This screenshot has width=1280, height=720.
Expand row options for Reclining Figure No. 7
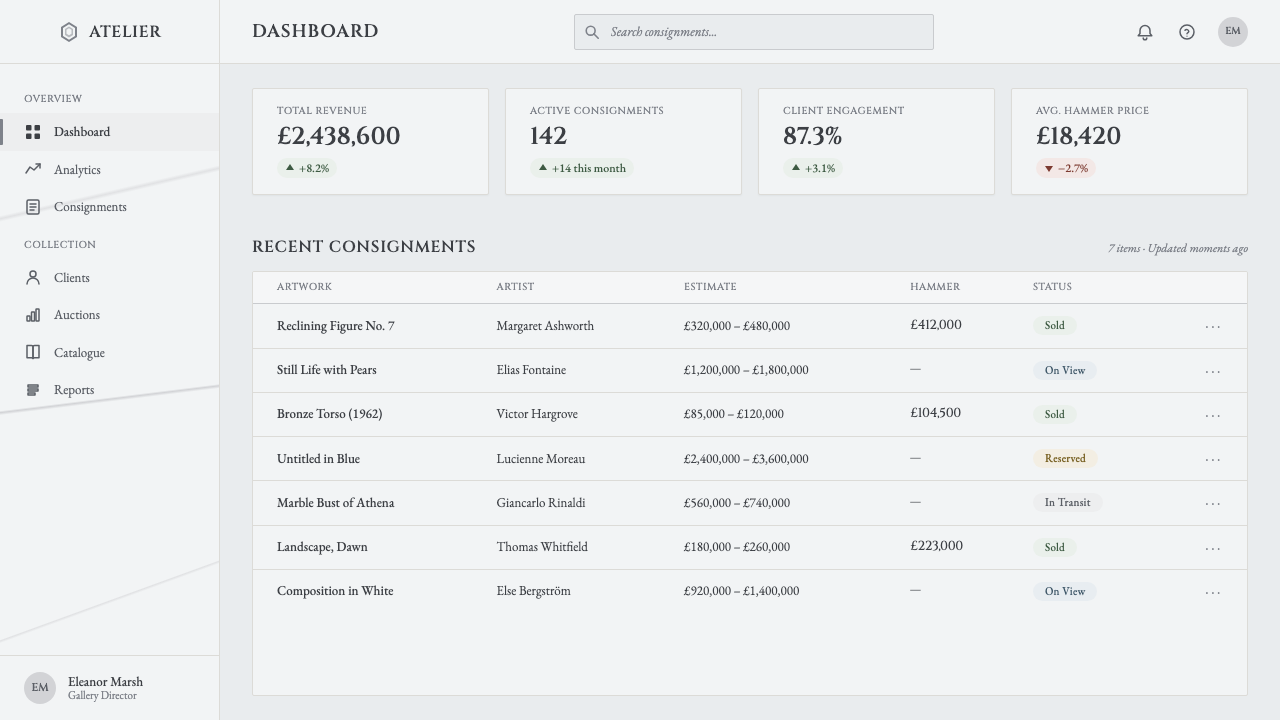pos(1213,326)
